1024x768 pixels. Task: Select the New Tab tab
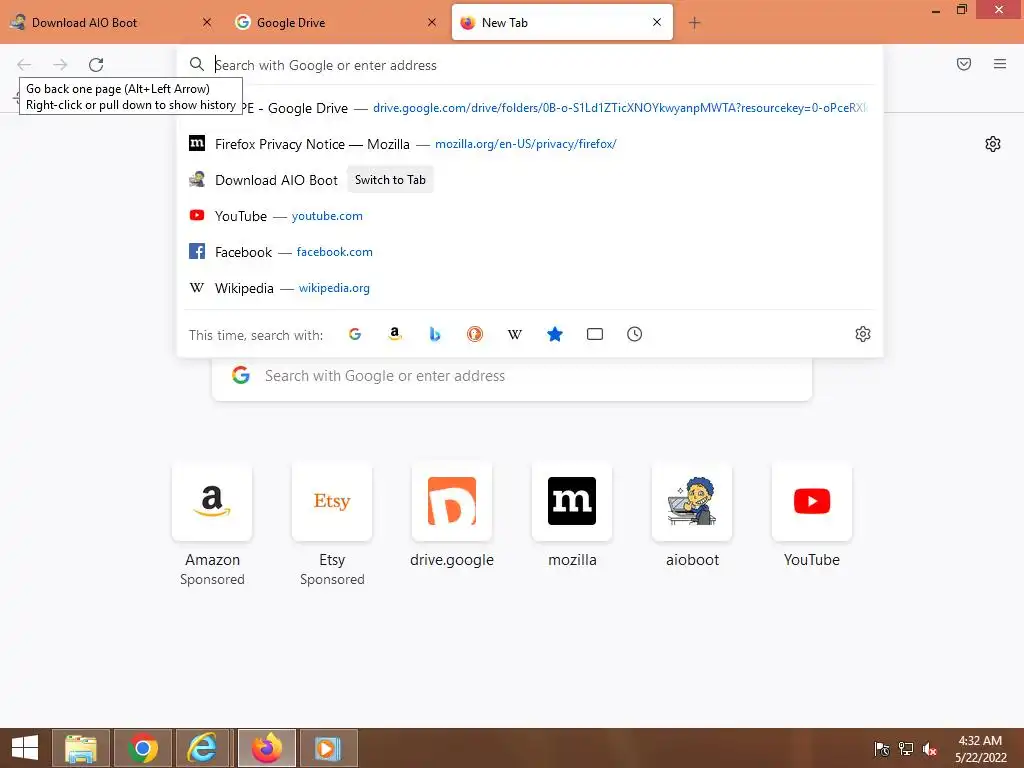point(562,22)
